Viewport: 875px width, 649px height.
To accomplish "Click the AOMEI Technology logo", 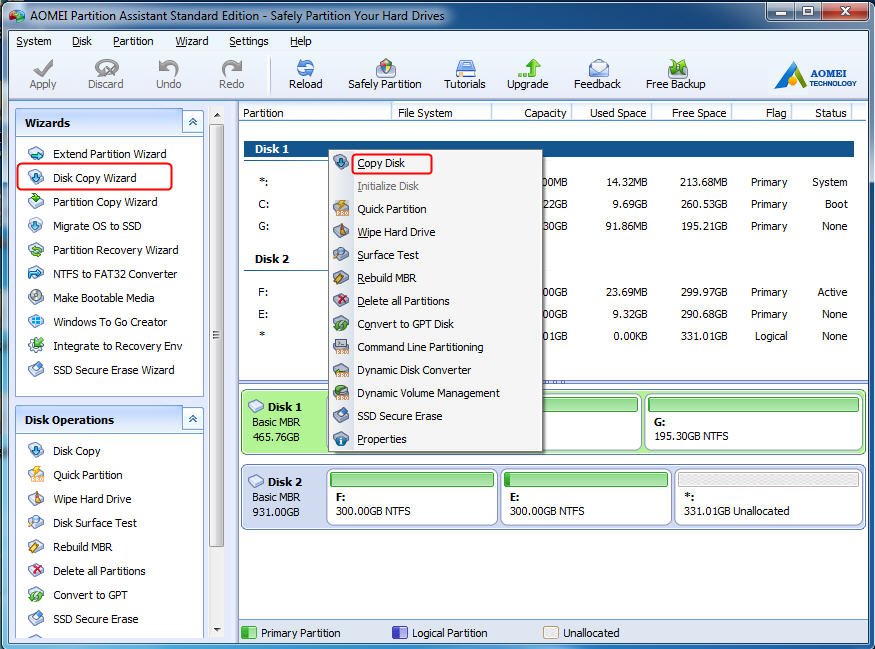I will tap(816, 75).
